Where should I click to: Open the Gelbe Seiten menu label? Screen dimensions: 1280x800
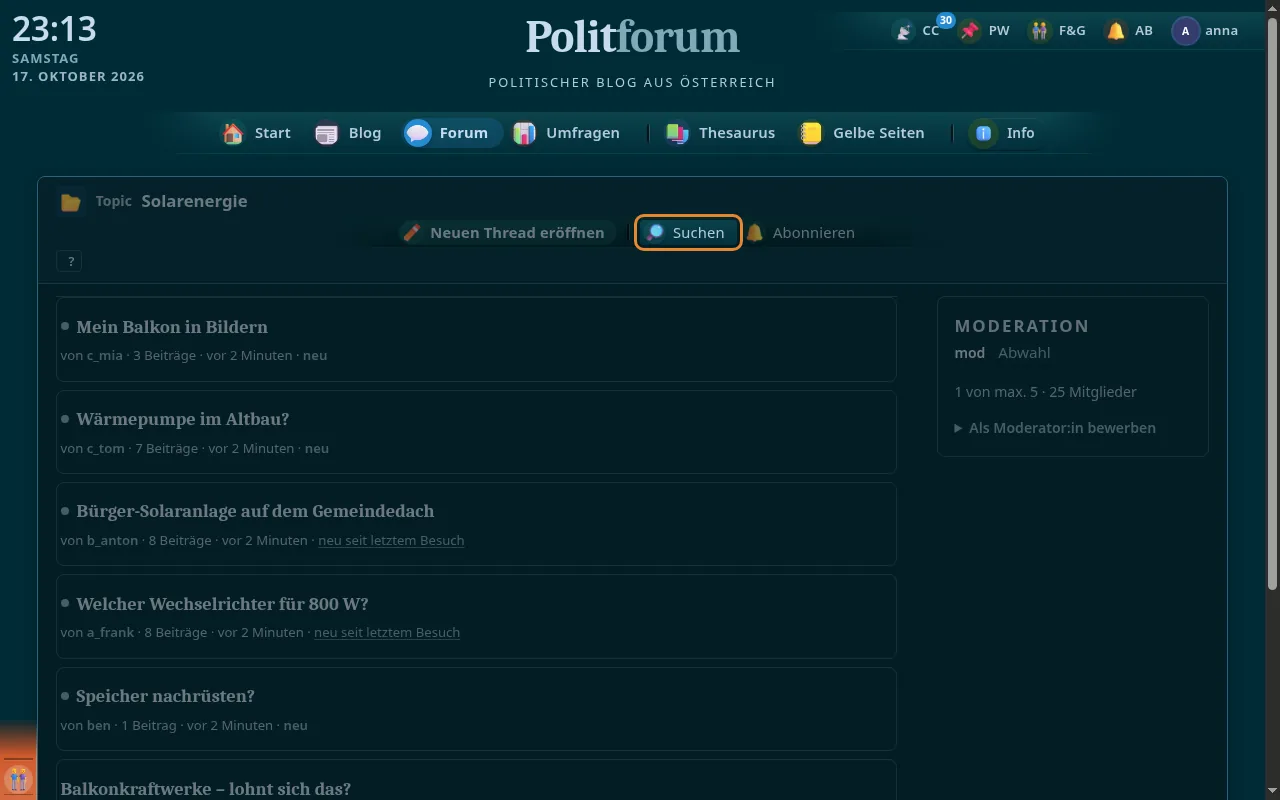pyautogui.click(x=879, y=133)
